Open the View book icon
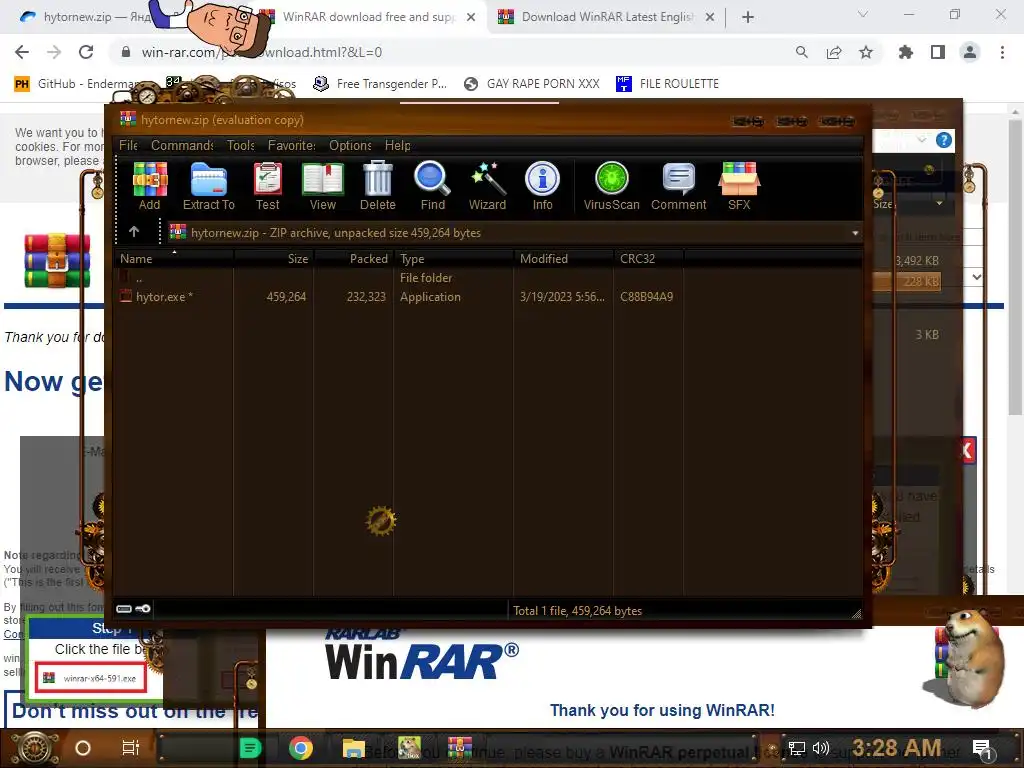This screenshot has width=1024, height=768. click(323, 186)
